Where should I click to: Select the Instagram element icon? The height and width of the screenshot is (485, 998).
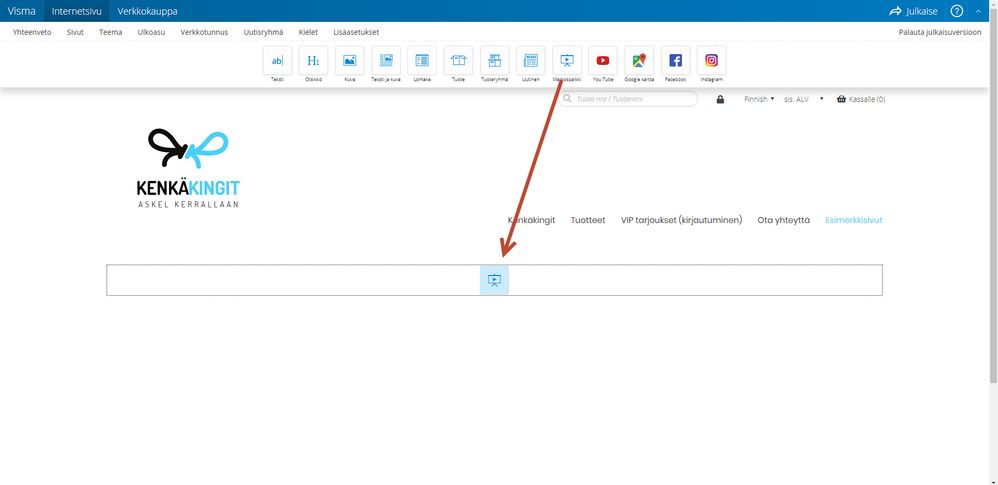click(712, 60)
